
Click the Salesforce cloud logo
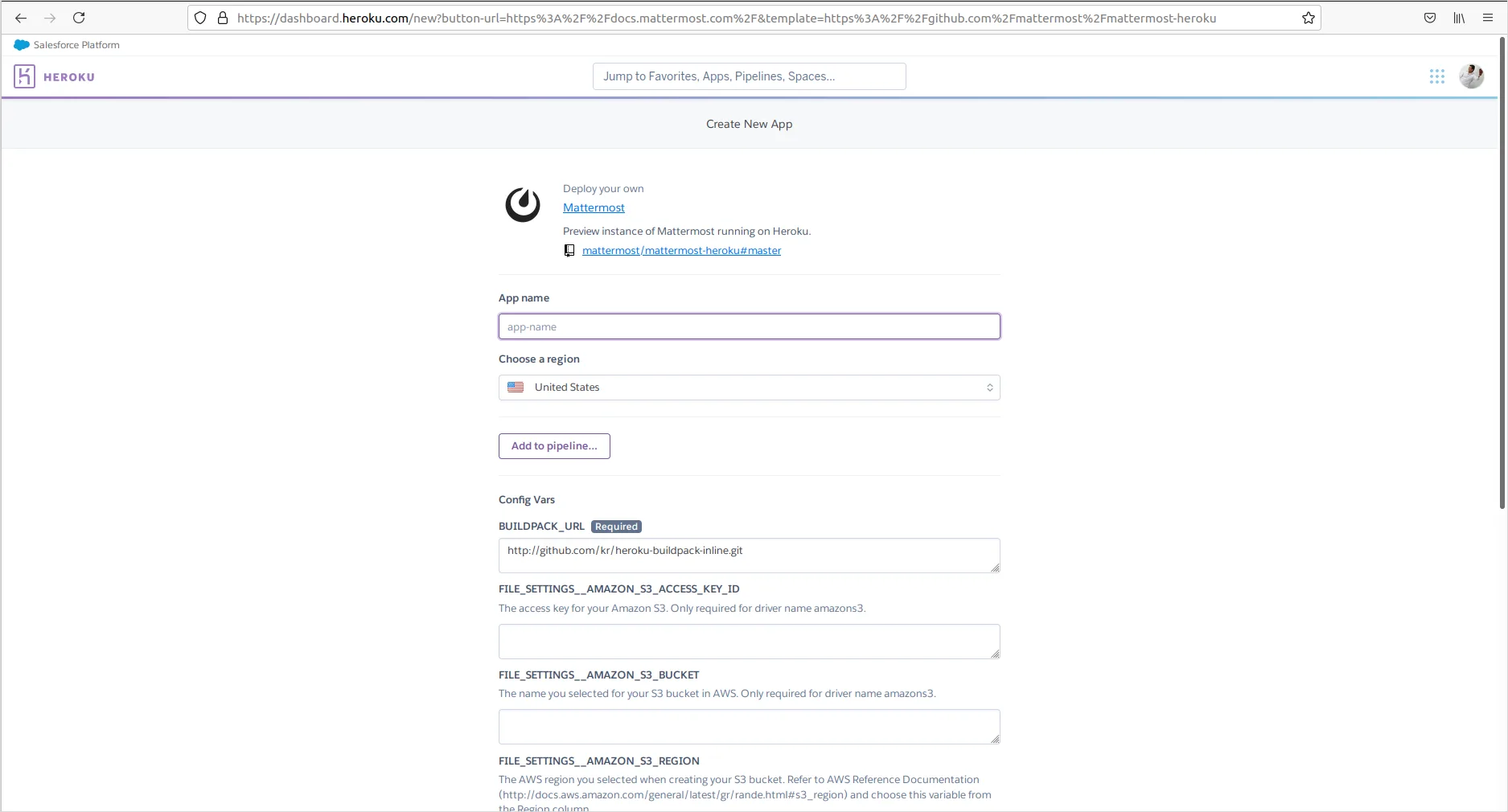tap(22, 45)
